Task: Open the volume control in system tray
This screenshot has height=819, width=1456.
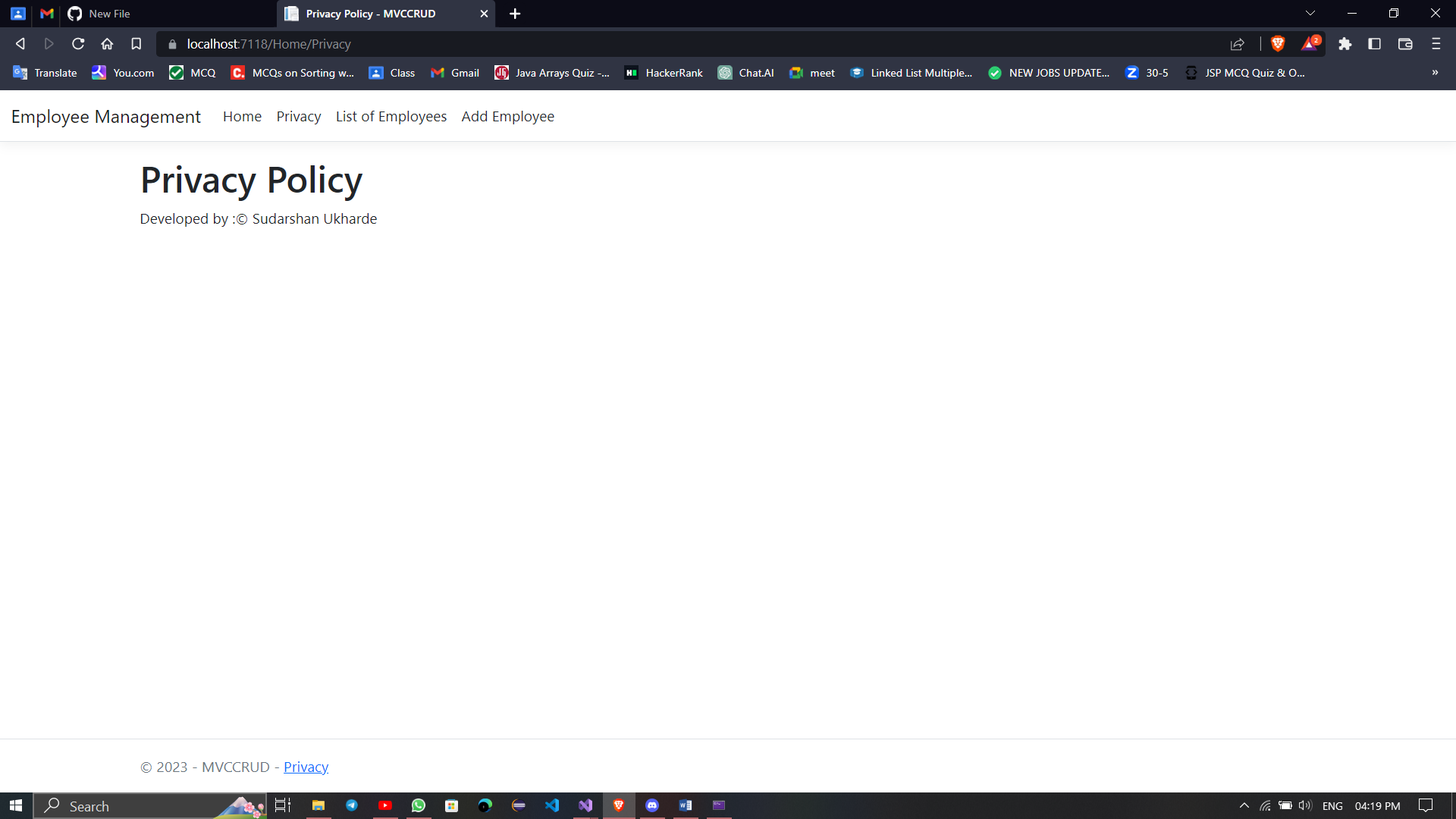Action: coord(1305,805)
